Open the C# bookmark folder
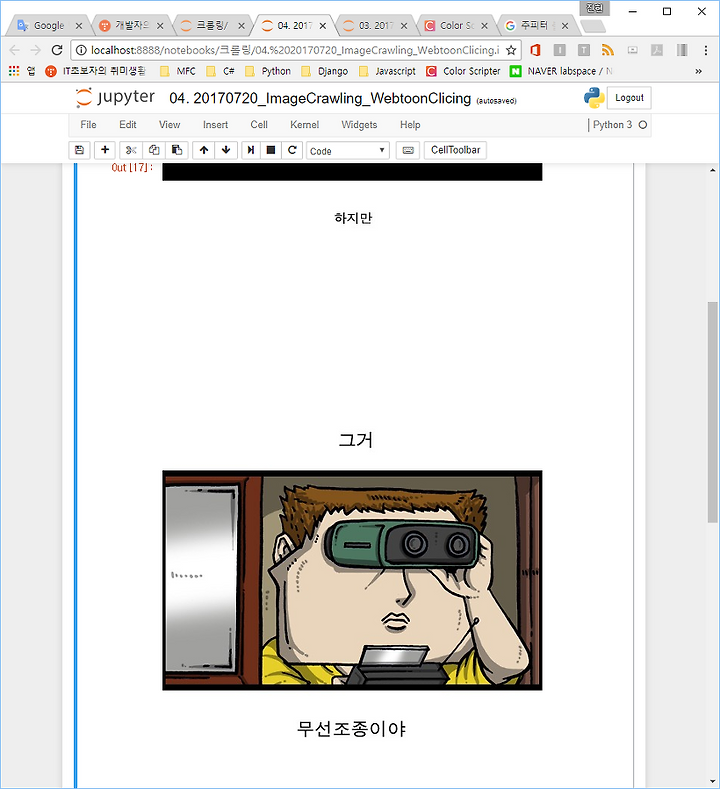This screenshot has height=789, width=720. (x=221, y=71)
